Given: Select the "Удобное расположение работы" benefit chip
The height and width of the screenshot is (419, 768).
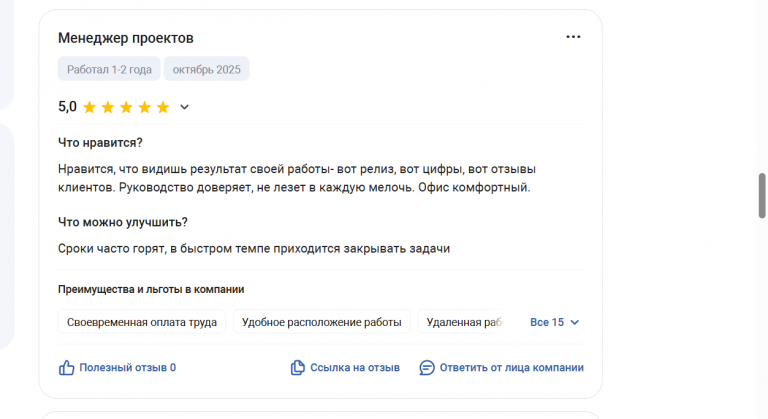Looking at the screenshot, I should (322, 322).
